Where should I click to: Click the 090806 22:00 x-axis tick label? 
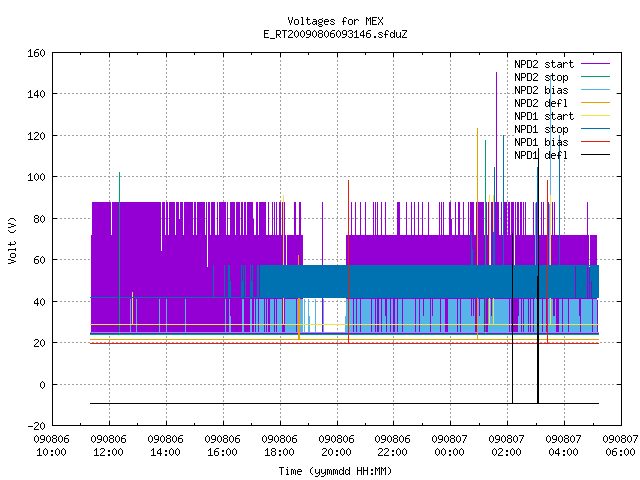pos(393,446)
